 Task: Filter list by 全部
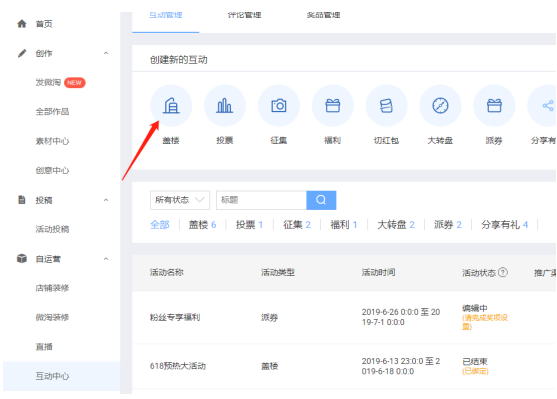(159, 225)
